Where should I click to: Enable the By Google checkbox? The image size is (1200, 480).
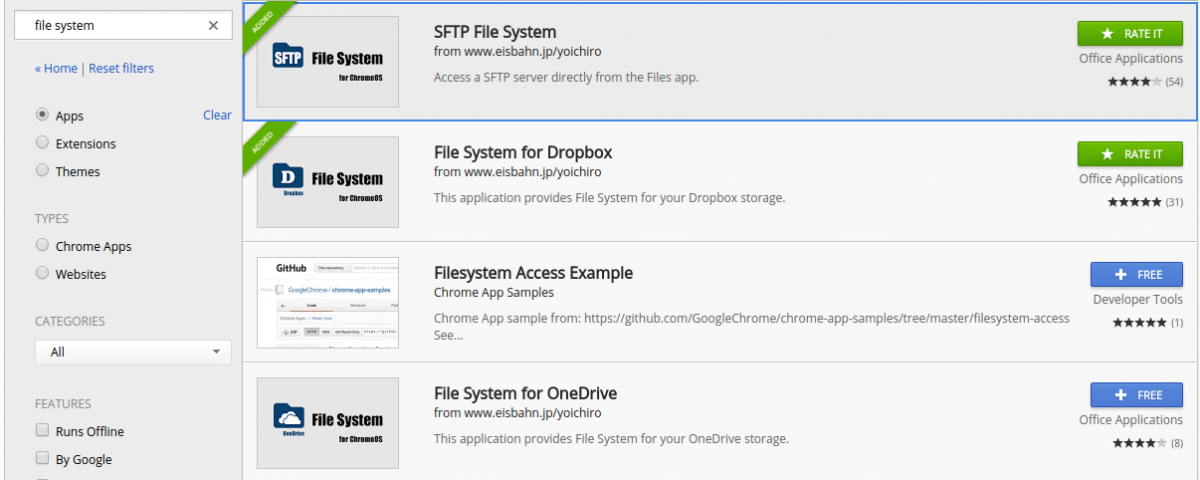click(42, 459)
